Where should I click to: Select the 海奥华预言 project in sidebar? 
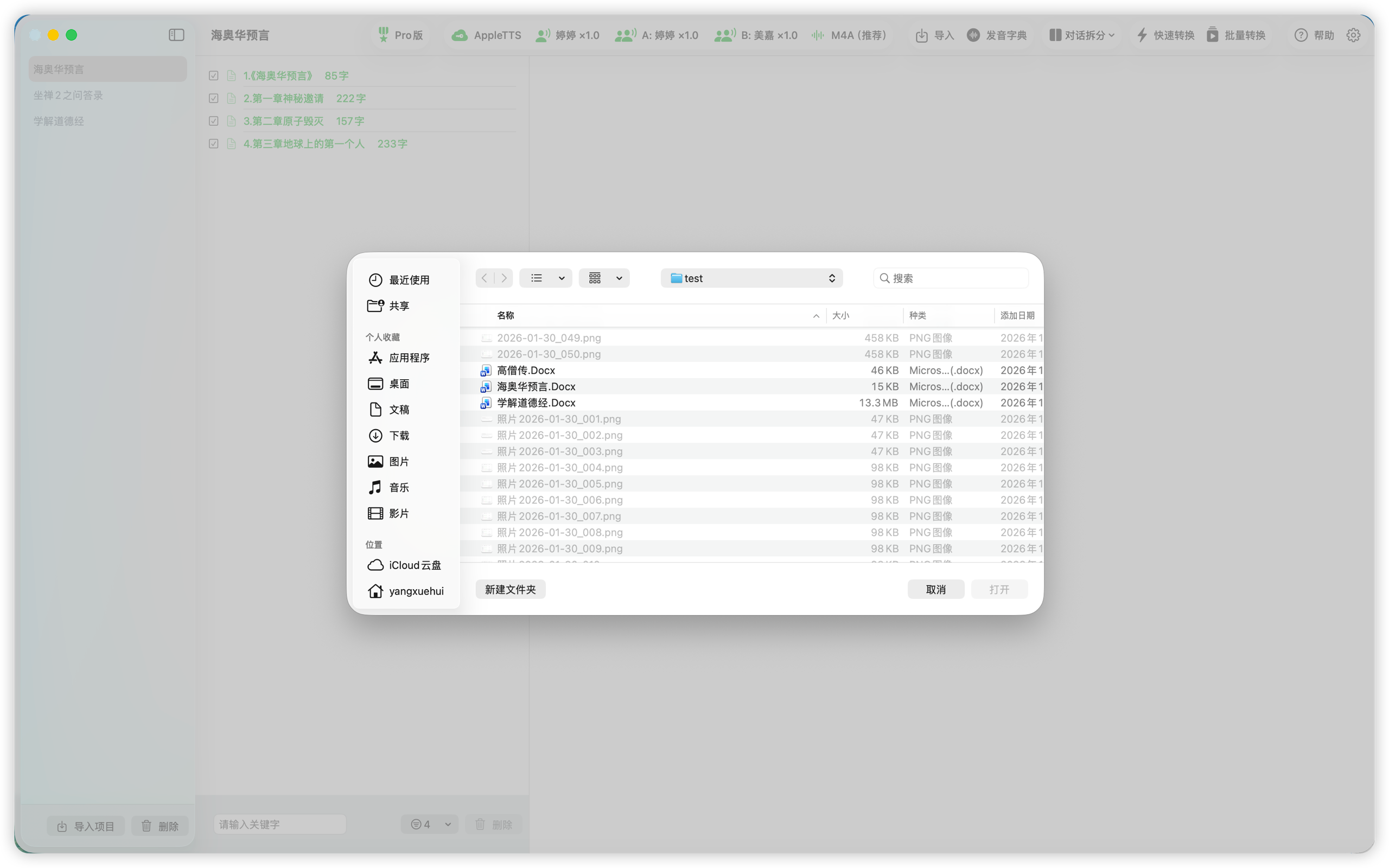(107, 69)
